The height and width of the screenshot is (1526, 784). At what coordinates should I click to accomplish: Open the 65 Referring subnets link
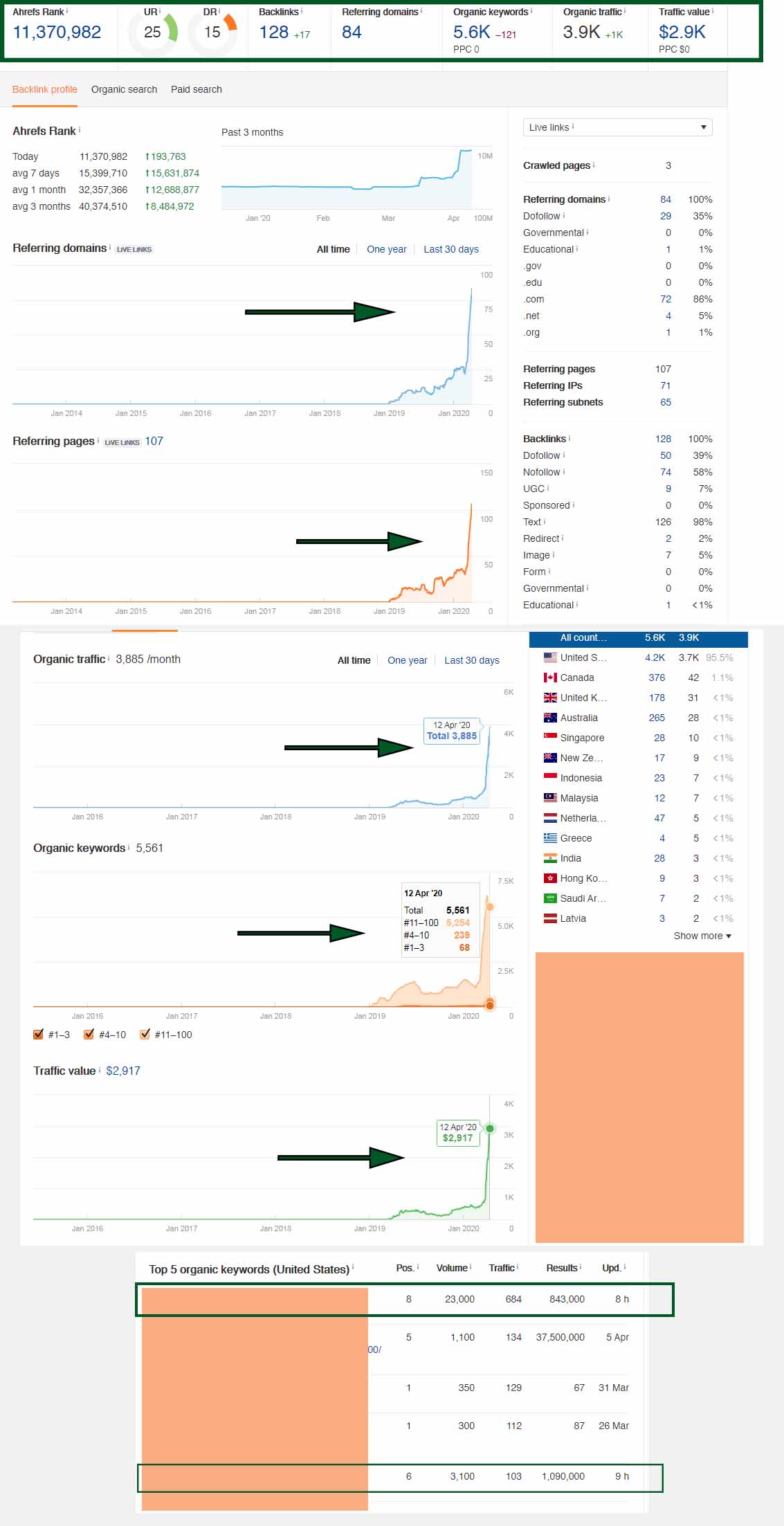click(666, 402)
